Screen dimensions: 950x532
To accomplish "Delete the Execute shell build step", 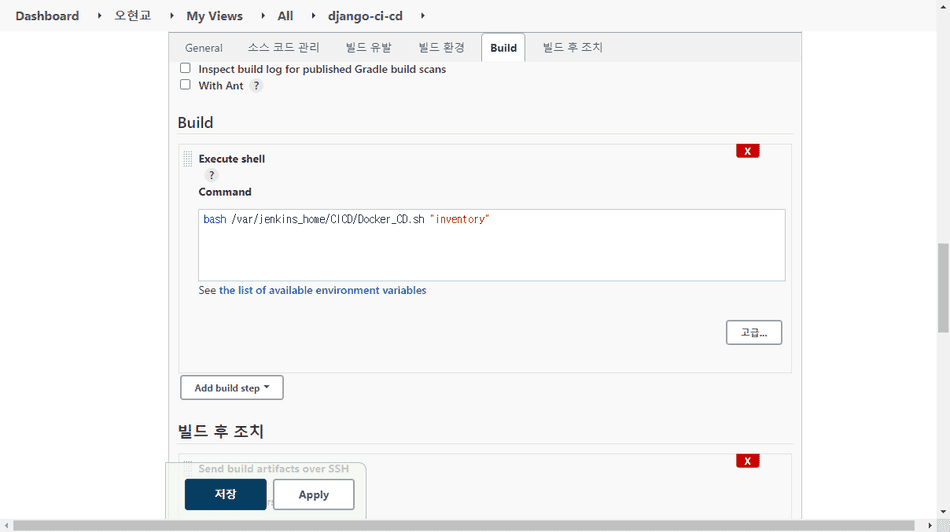I will pyautogui.click(x=748, y=151).
